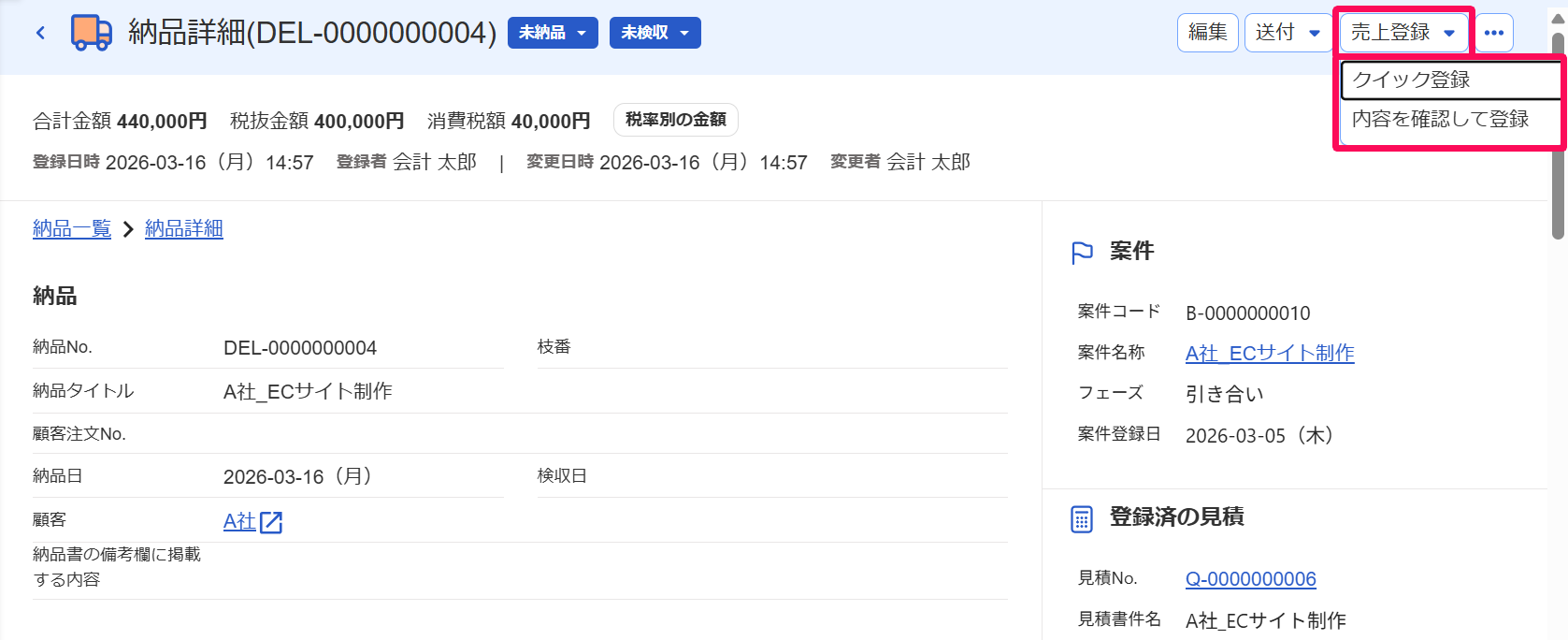Click the 顧客注文No. field label
The width and height of the screenshot is (1568, 640).
coord(79,434)
